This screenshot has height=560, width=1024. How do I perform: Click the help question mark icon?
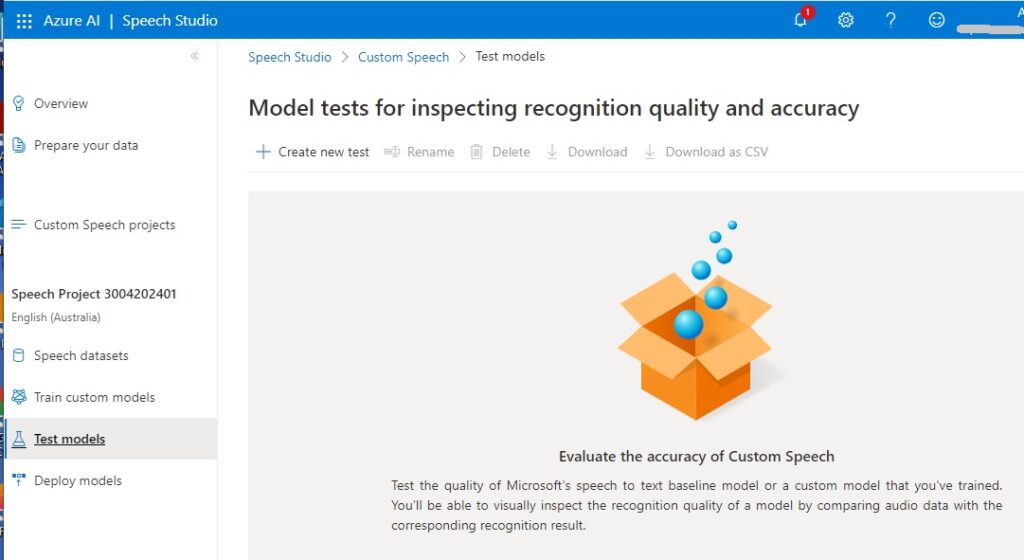tap(891, 20)
